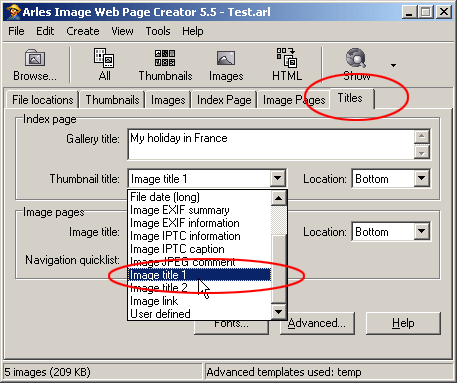Screen dimensions: 457x383
Task: Click the Browse toolbar icon
Action: [x=35, y=58]
